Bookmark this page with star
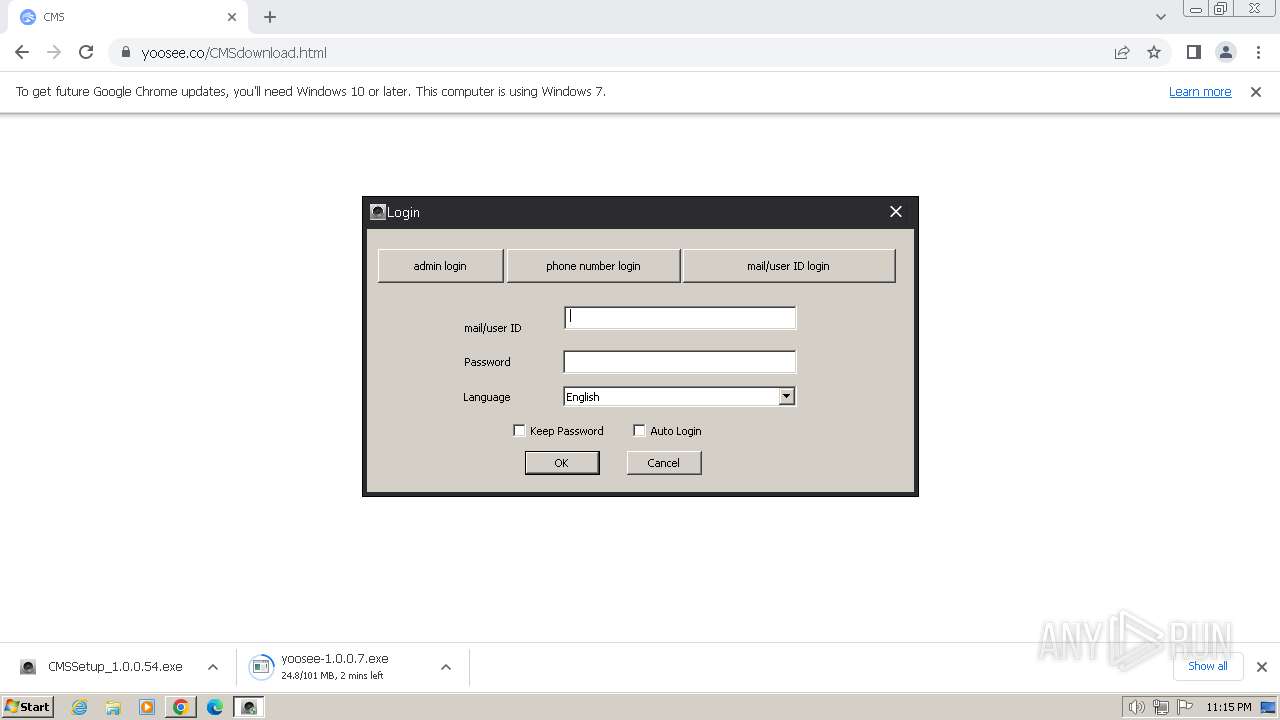1280x720 pixels. coord(1154,53)
